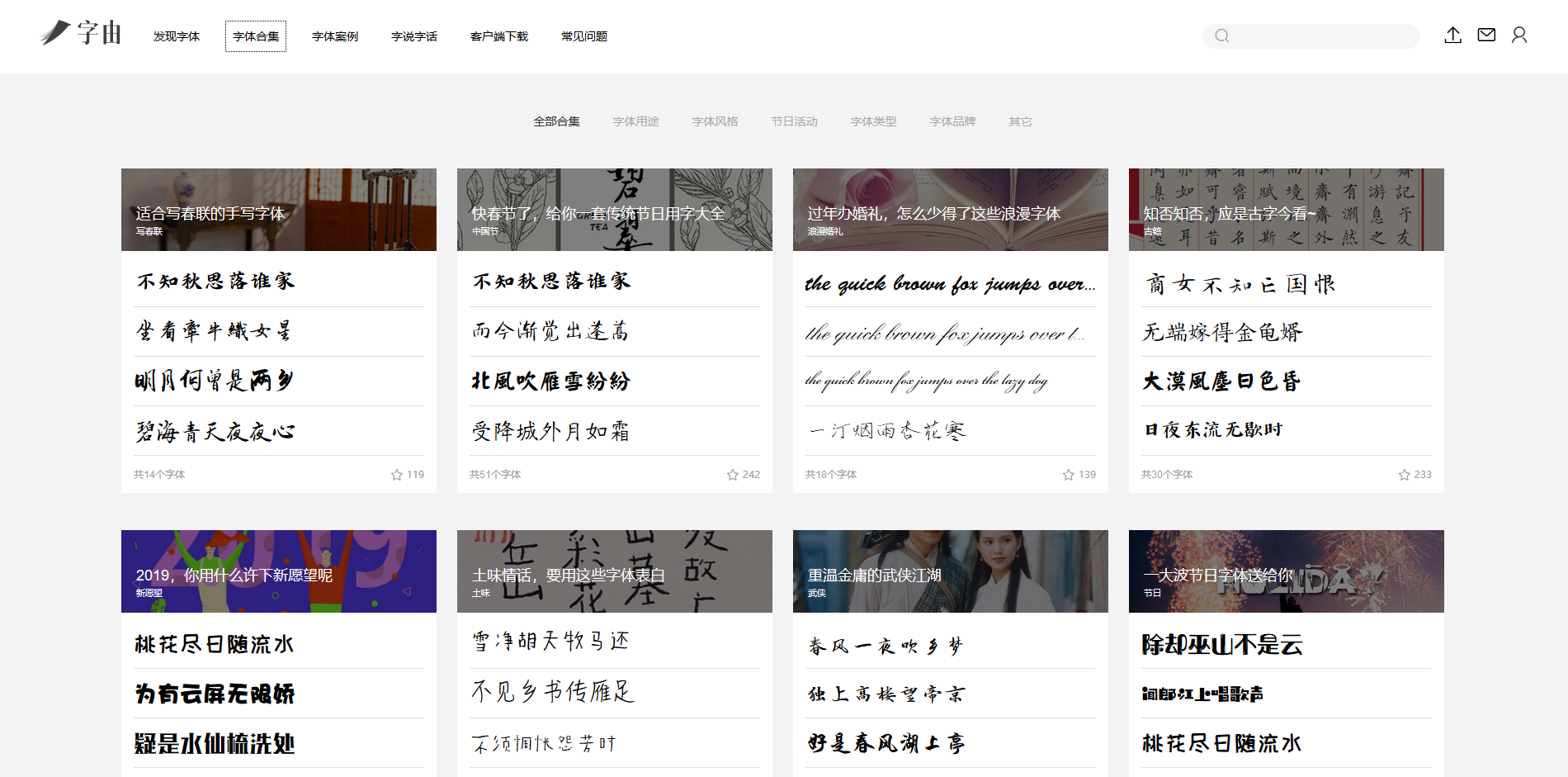Click font sample 好是春风湖上亭
The height and width of the screenshot is (777, 1568).
[886, 743]
